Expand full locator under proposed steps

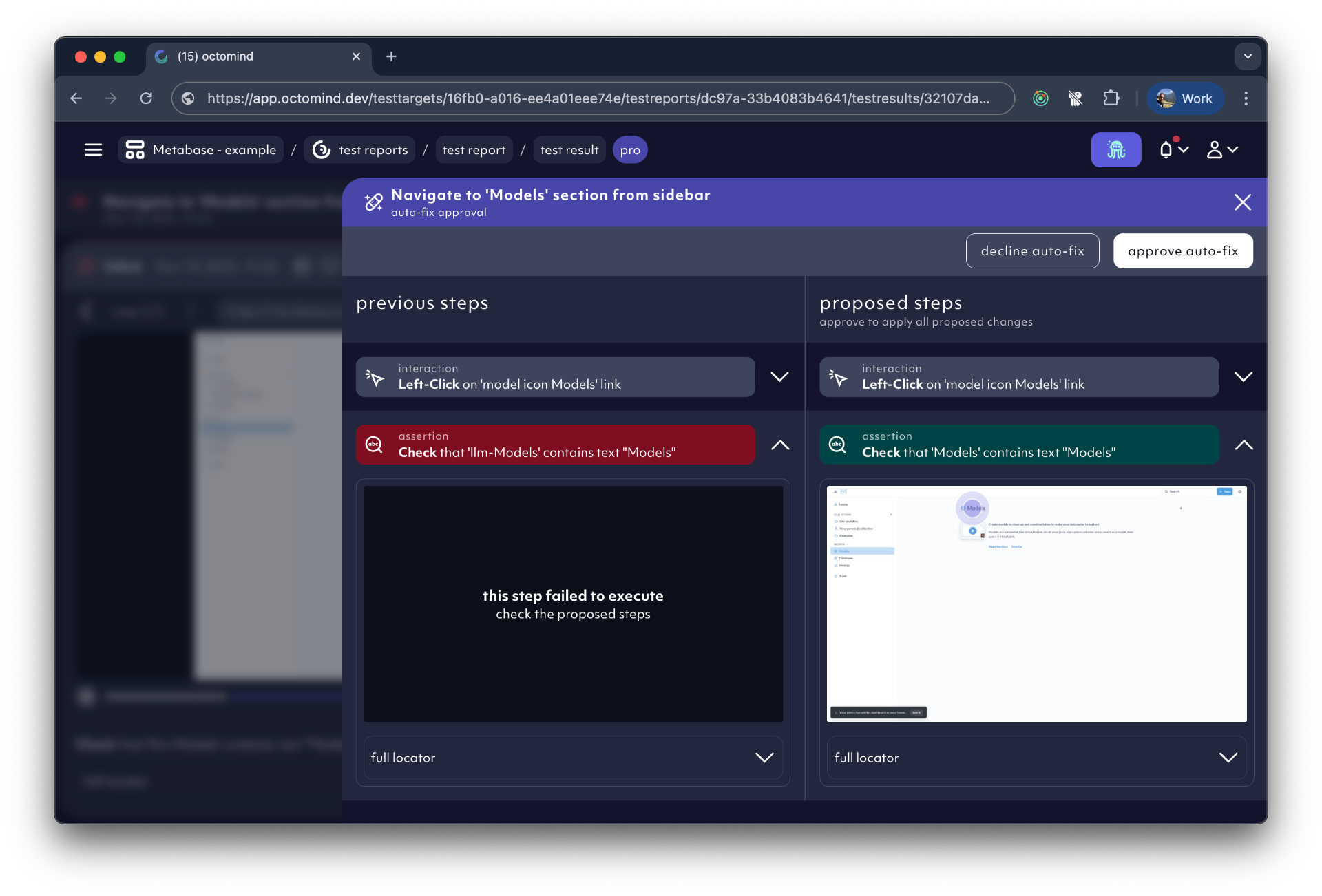pos(1228,758)
